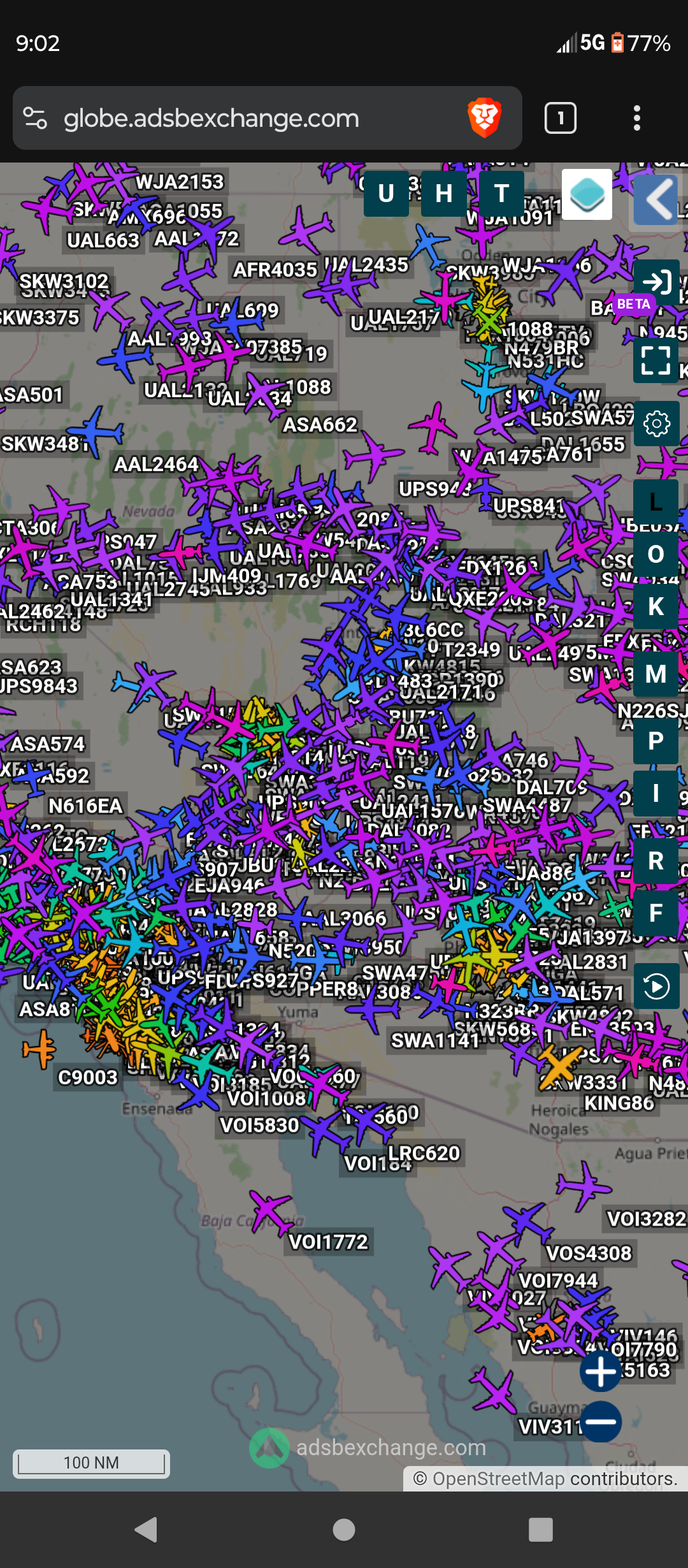Tap the H map button
688x1568 pixels.
(444, 193)
